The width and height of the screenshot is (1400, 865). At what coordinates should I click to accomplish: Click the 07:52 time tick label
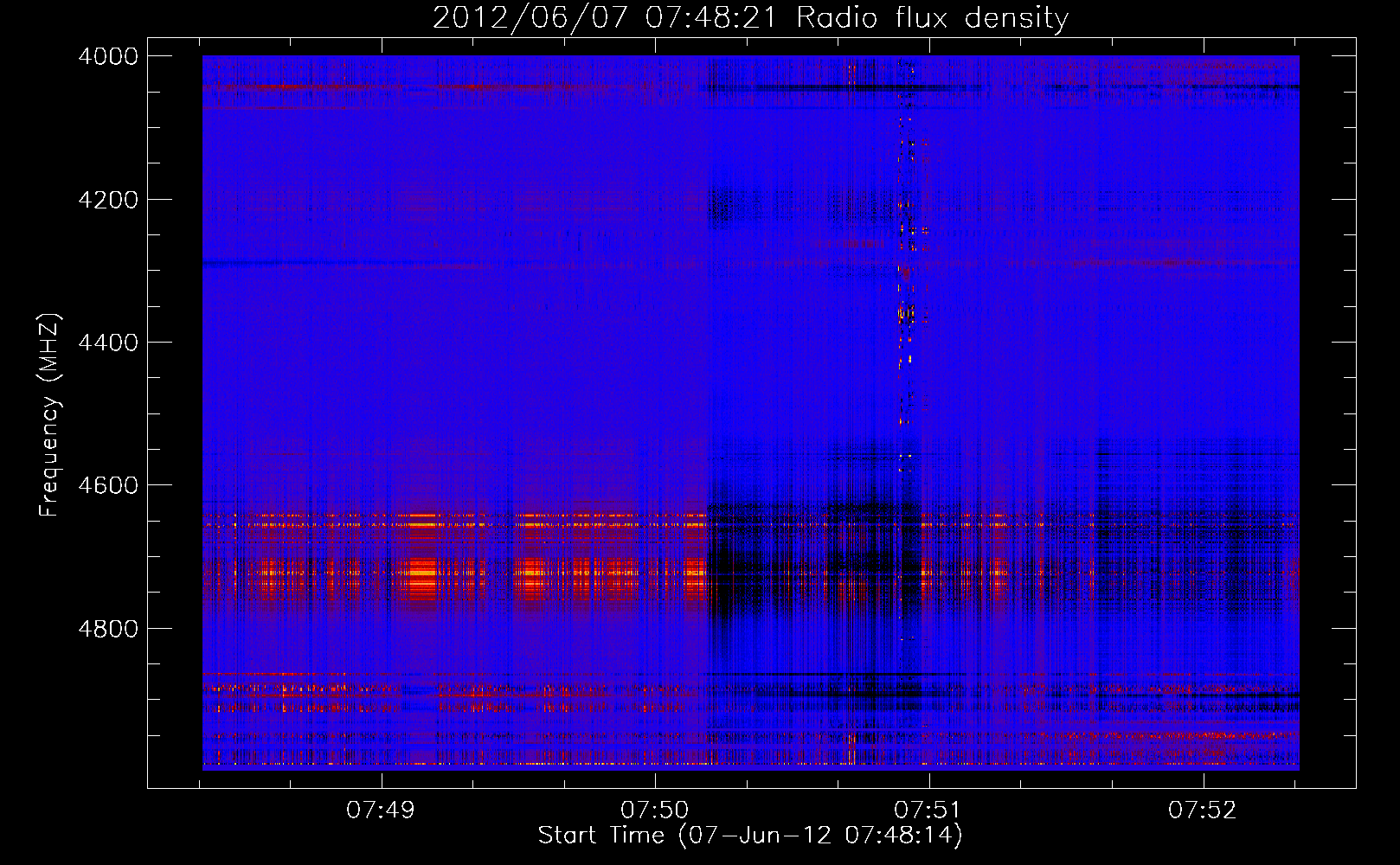tap(1203, 811)
